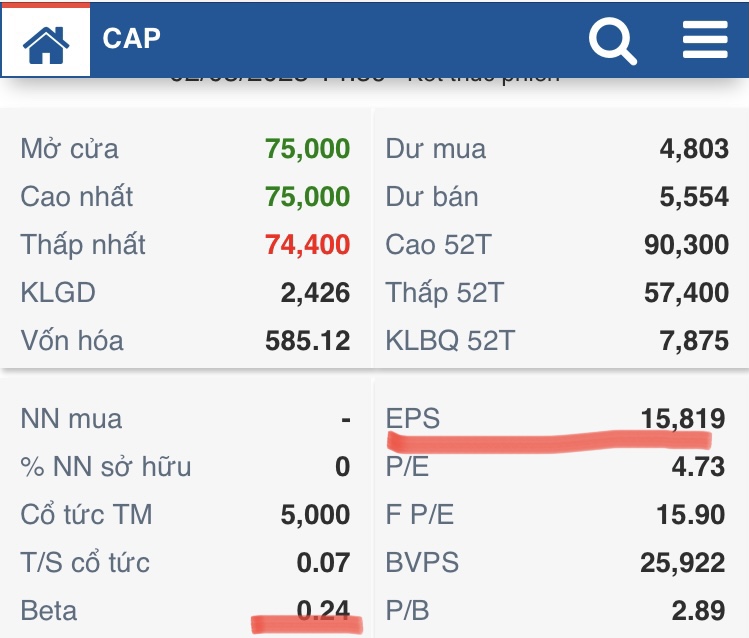The height and width of the screenshot is (638, 749).
Task: Select the KLBQ 52T value 7,875
Action: point(693,341)
